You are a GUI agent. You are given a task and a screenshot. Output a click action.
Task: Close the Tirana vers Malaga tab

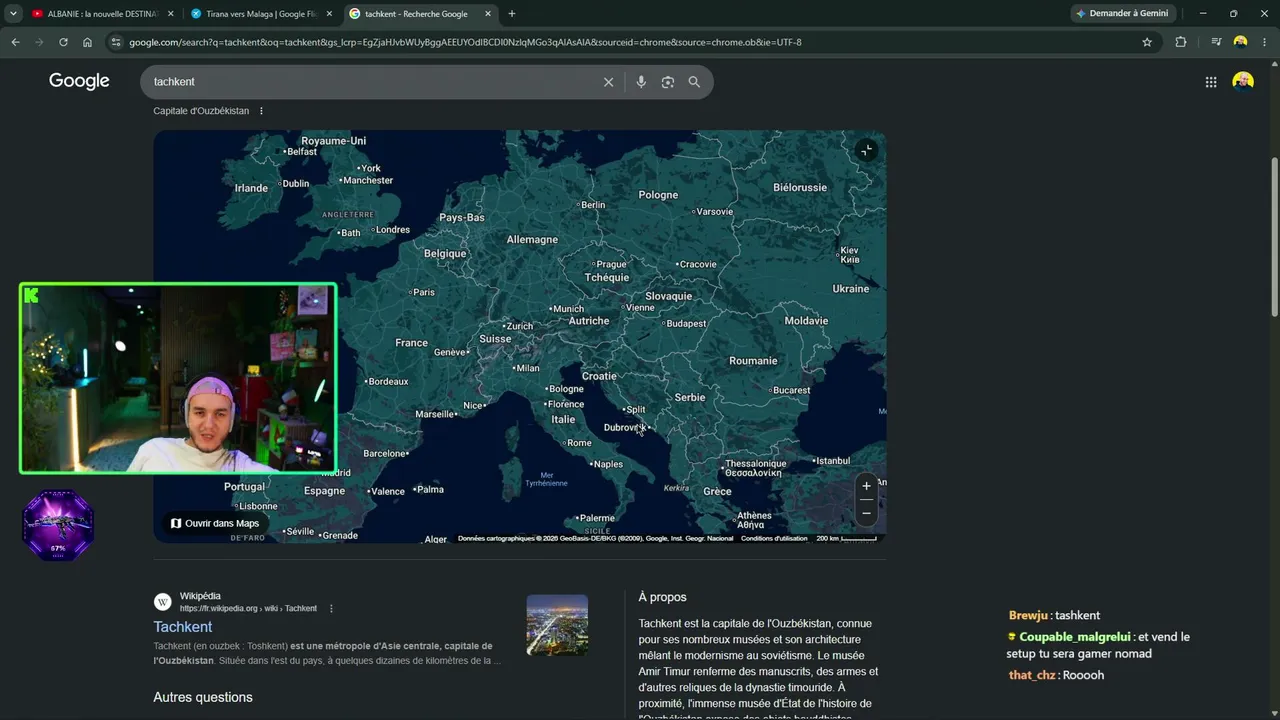[x=329, y=14]
